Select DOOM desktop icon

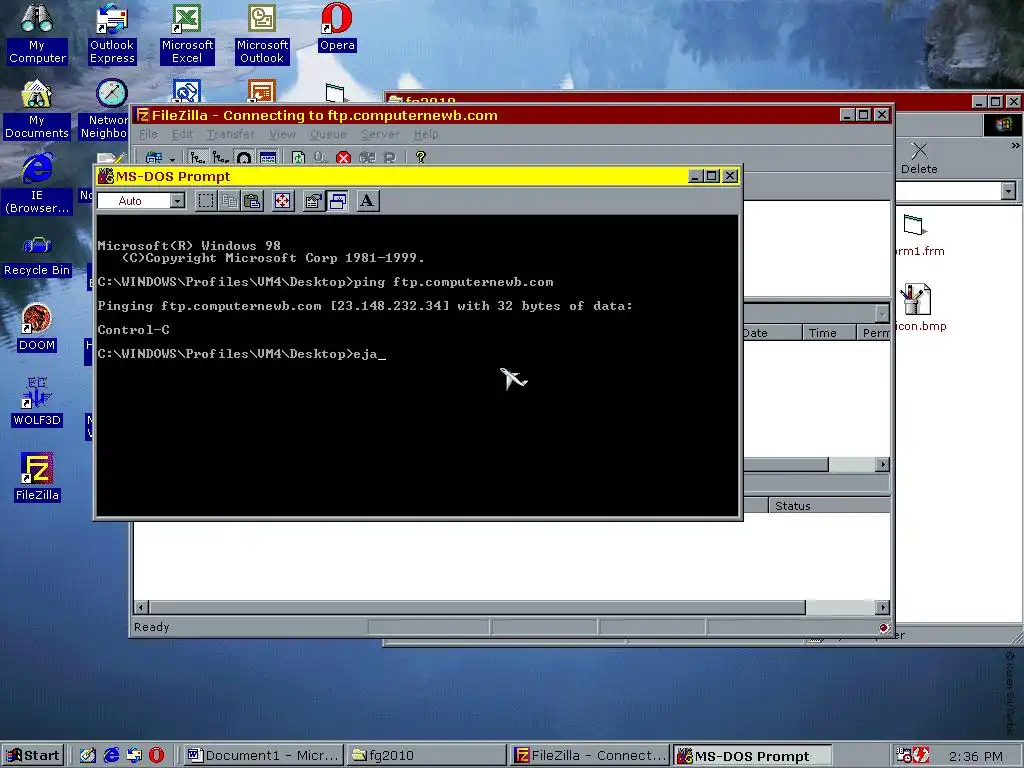pyautogui.click(x=37, y=328)
